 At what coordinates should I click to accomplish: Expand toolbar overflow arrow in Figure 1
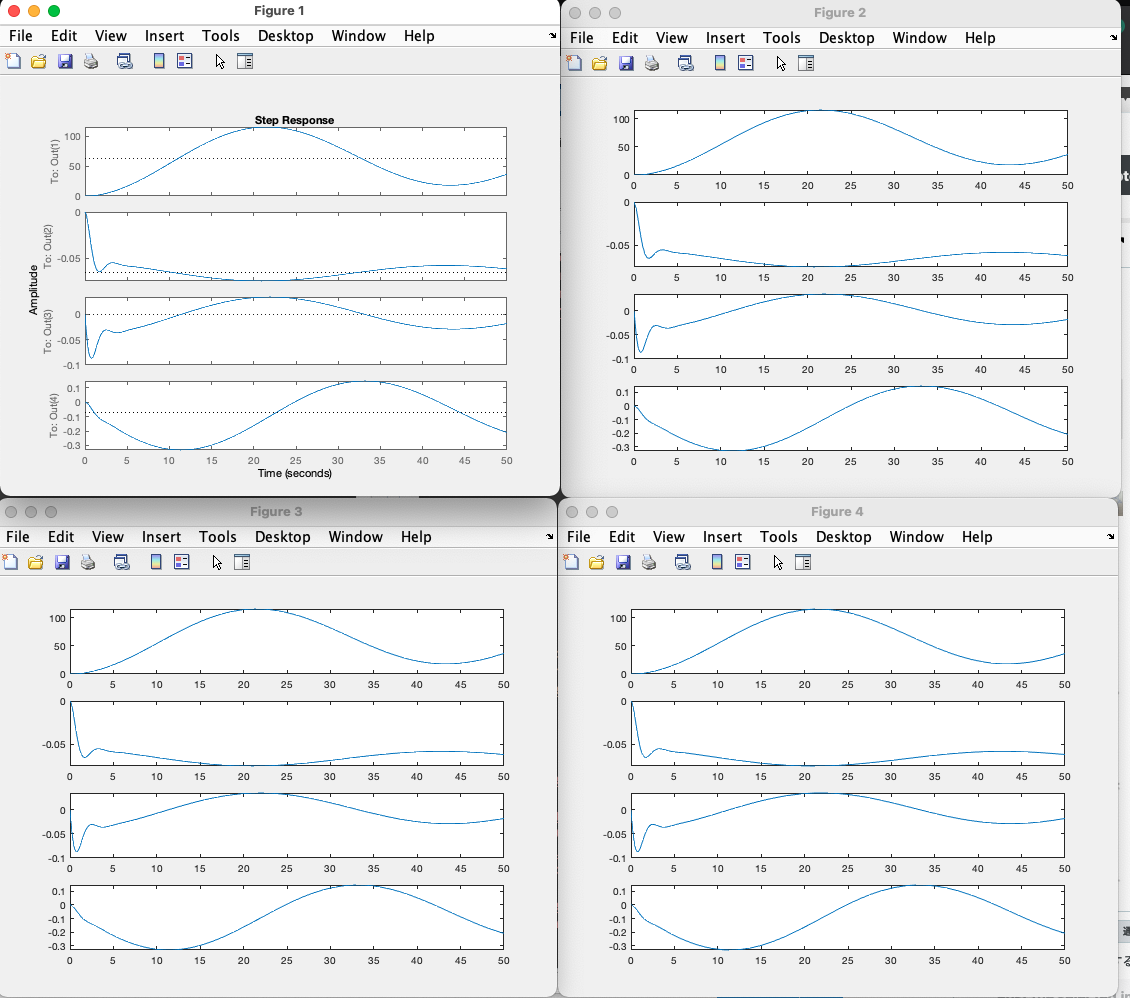(552, 35)
